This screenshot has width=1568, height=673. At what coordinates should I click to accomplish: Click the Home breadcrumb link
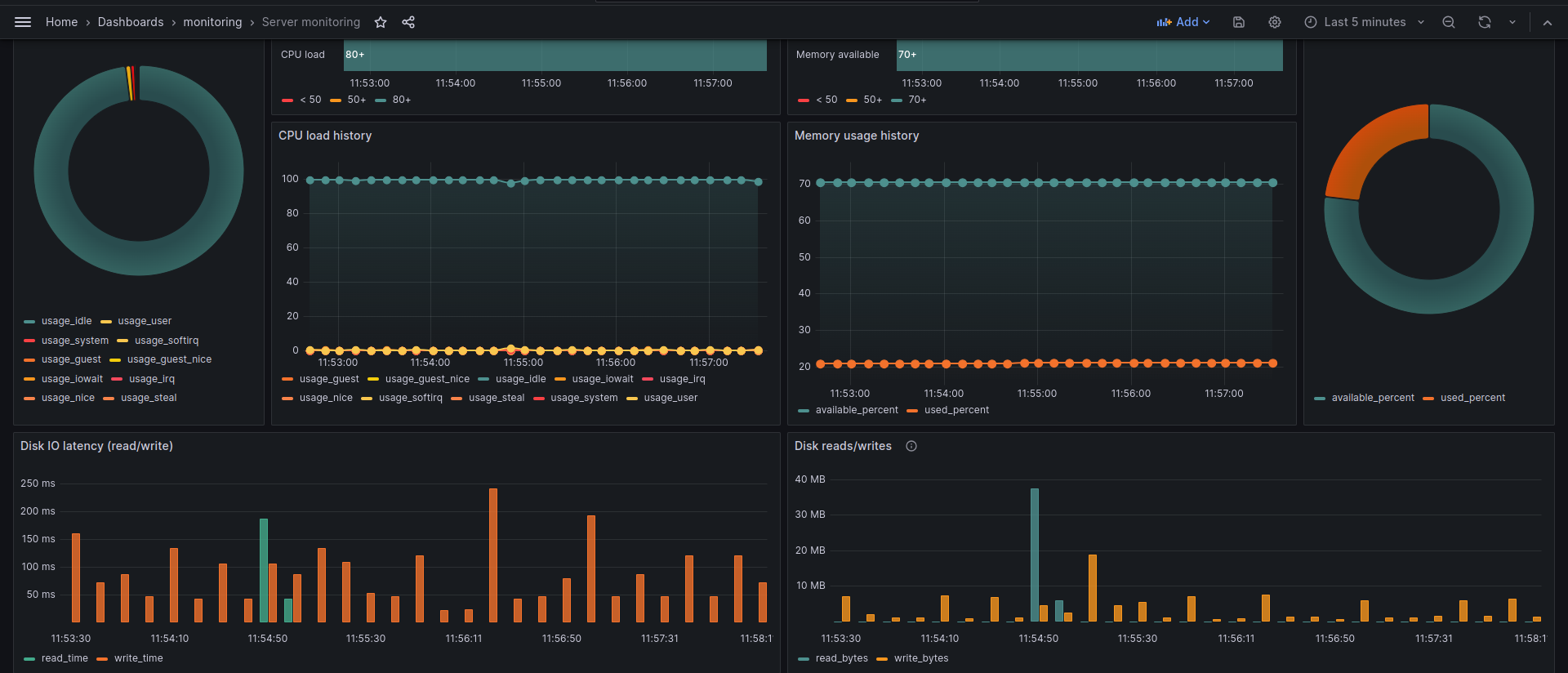point(61,22)
